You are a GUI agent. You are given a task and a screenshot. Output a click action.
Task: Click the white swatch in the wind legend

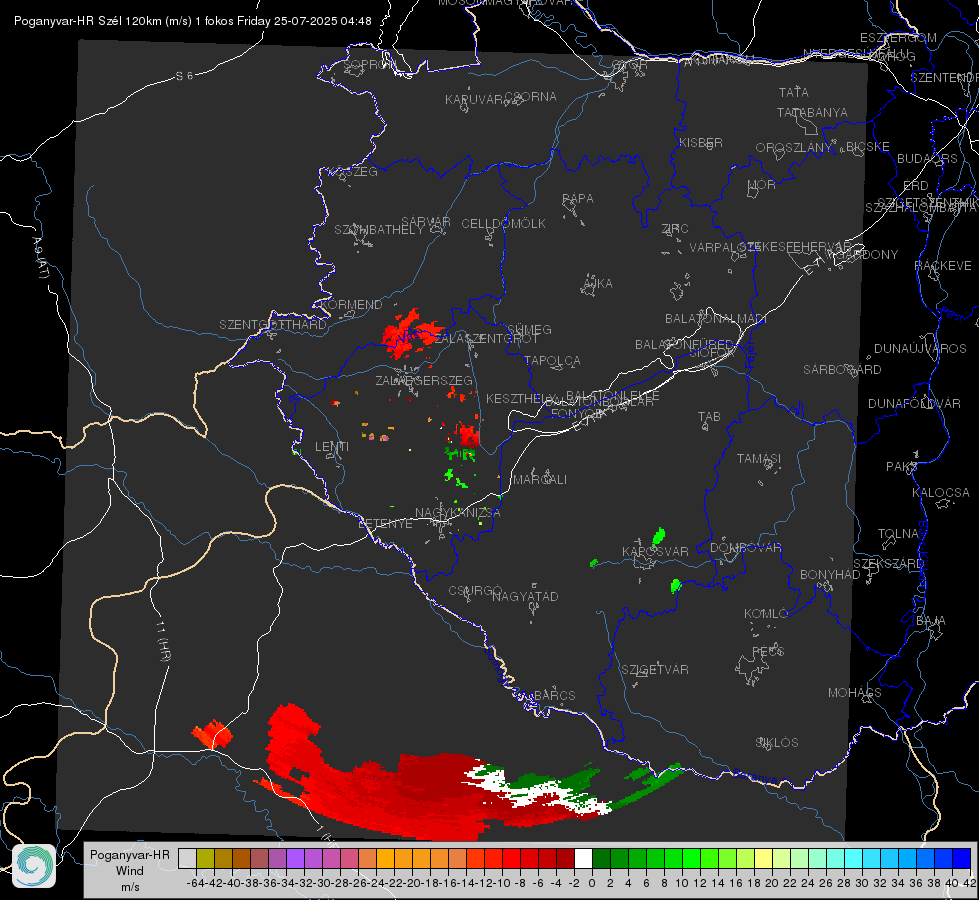point(583,858)
